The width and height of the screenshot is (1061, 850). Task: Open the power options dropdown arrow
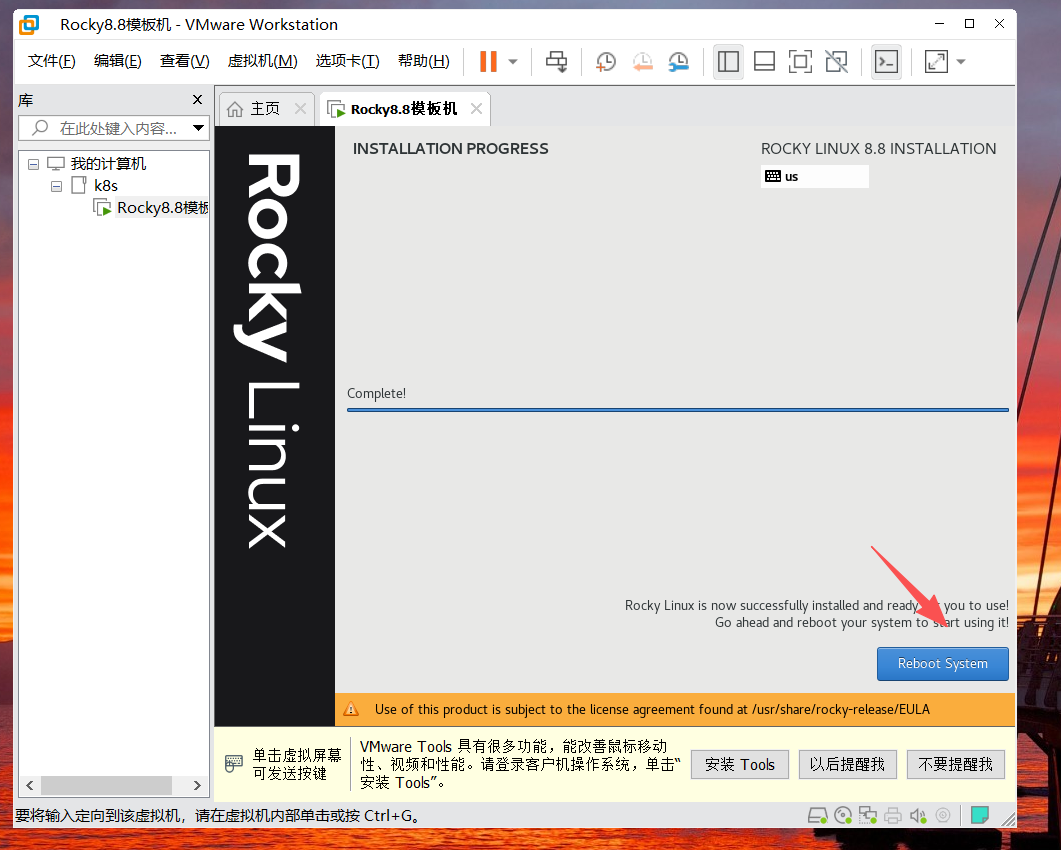click(513, 62)
